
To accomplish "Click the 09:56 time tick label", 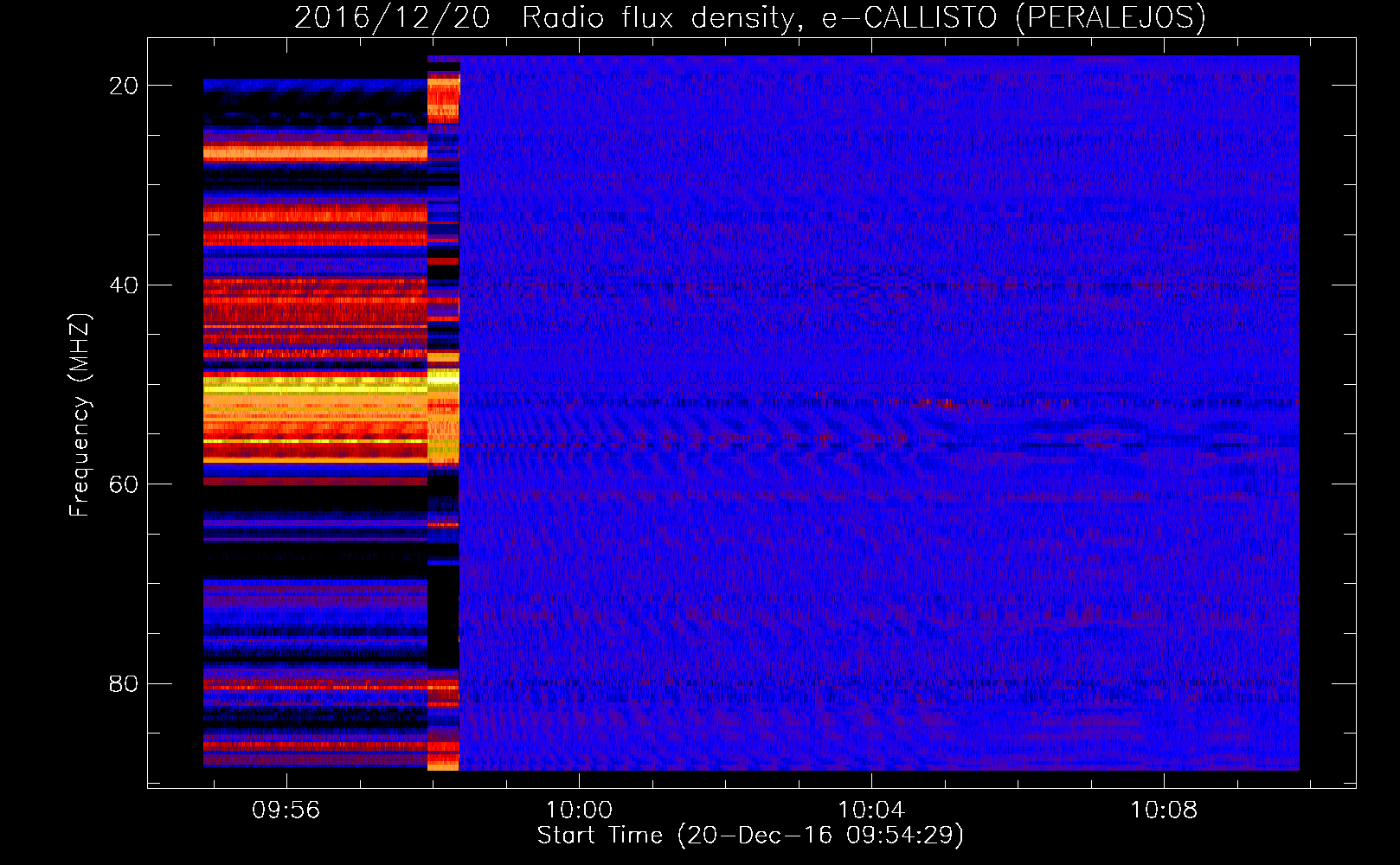I will [x=286, y=810].
